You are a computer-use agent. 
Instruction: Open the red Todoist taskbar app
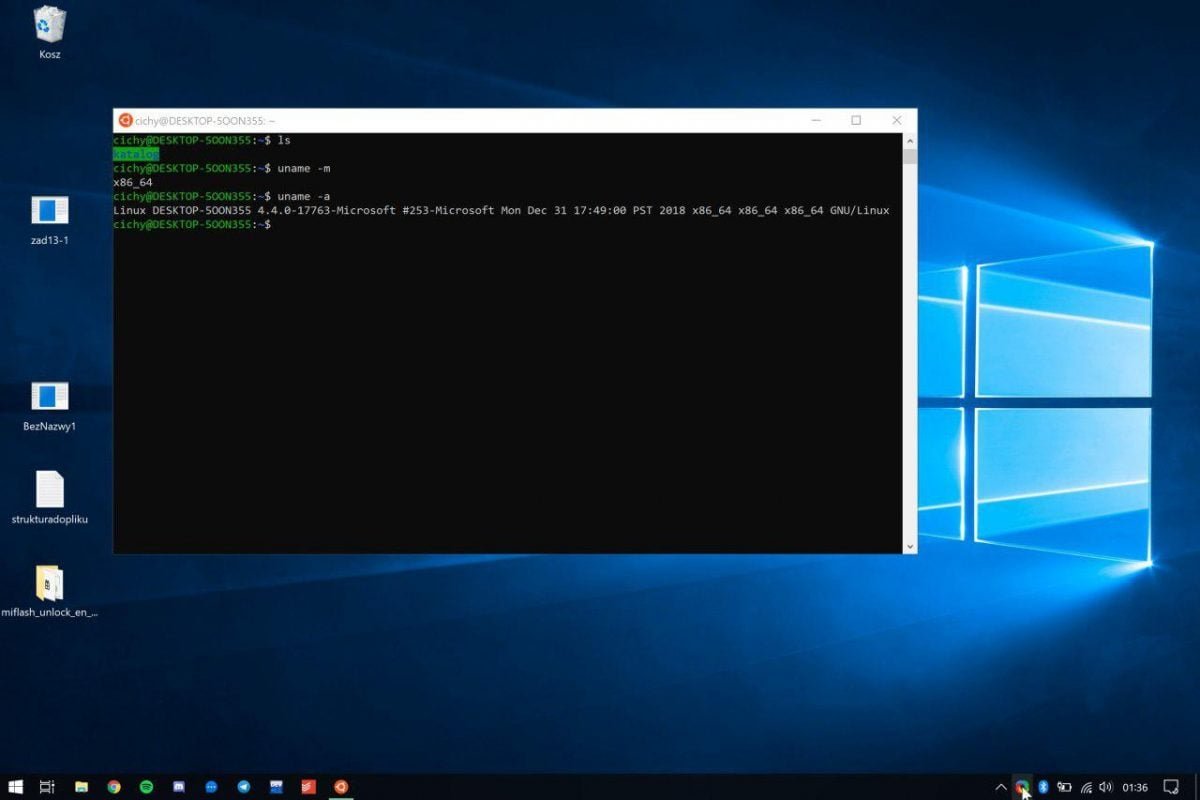[x=309, y=787]
